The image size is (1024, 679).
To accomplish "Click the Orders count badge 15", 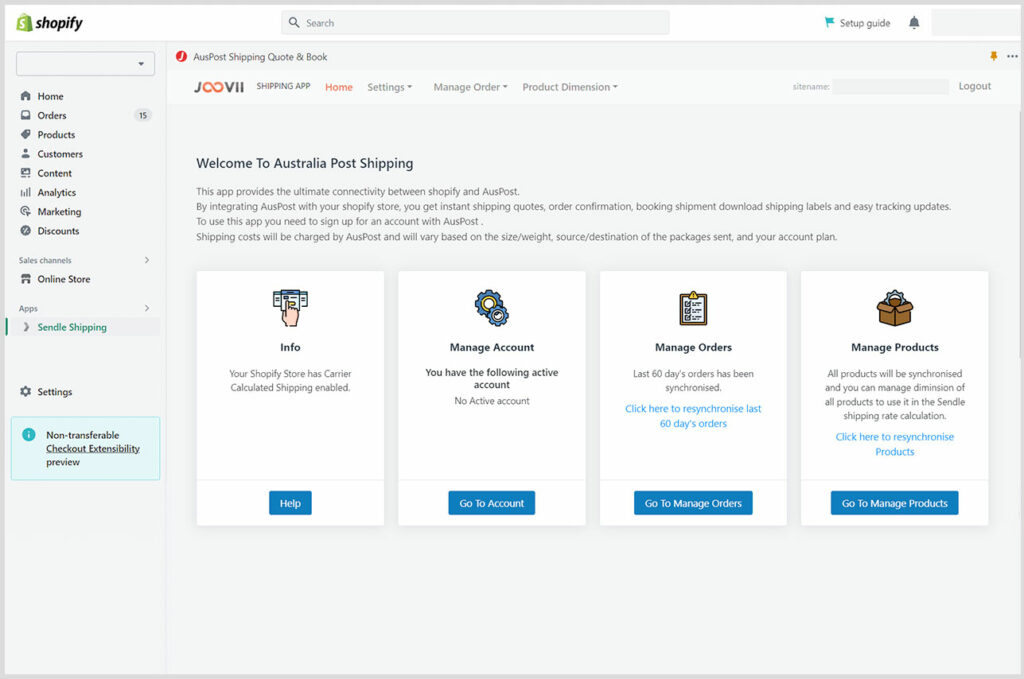I will [x=143, y=116].
